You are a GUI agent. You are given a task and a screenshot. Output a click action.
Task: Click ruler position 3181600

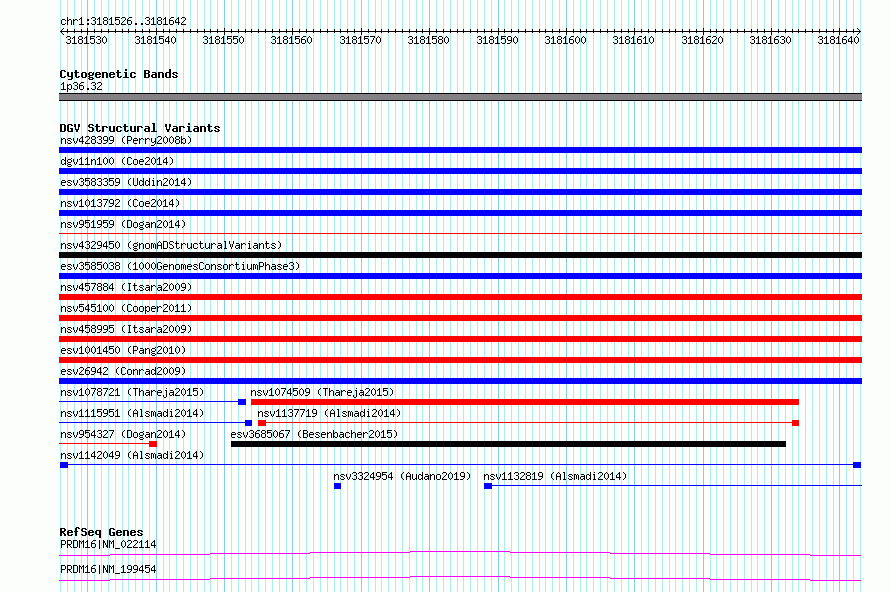click(565, 40)
